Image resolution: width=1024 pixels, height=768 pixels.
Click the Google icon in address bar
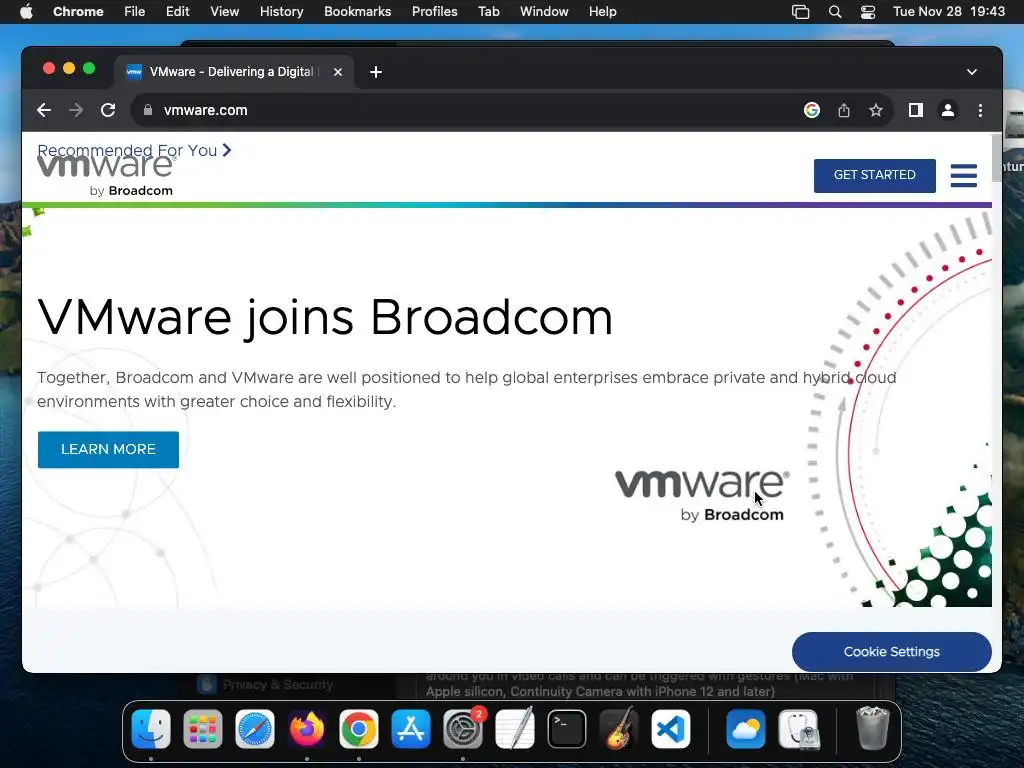coord(812,110)
